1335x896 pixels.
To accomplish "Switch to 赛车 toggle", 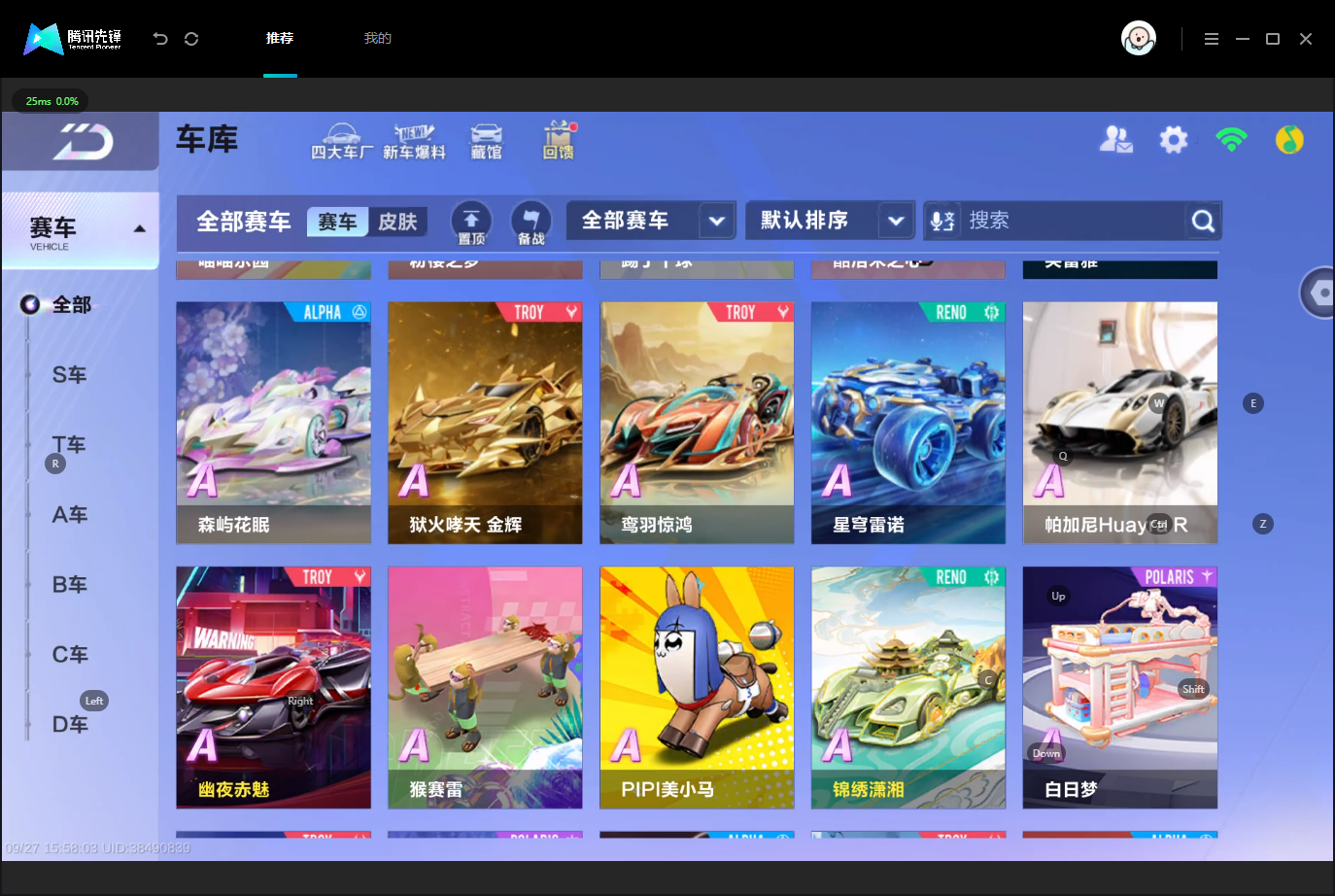I will (x=337, y=223).
